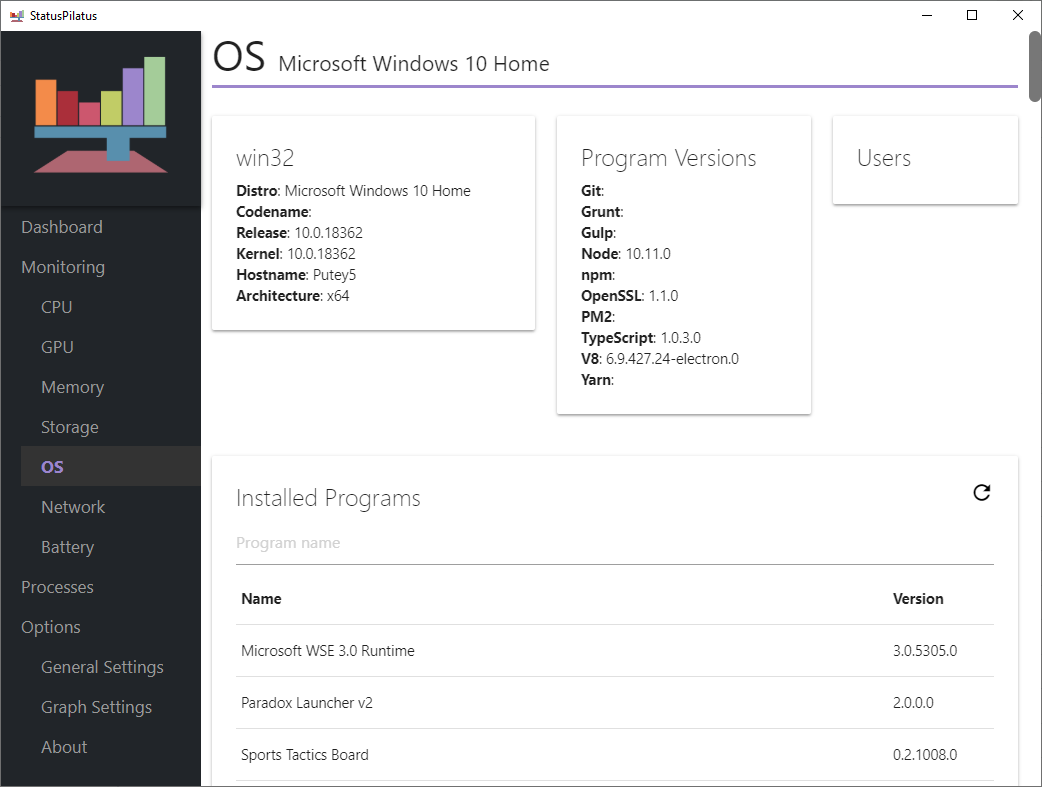The height and width of the screenshot is (787, 1042).
Task: Select the OS sidebar item
Action: coord(110,466)
